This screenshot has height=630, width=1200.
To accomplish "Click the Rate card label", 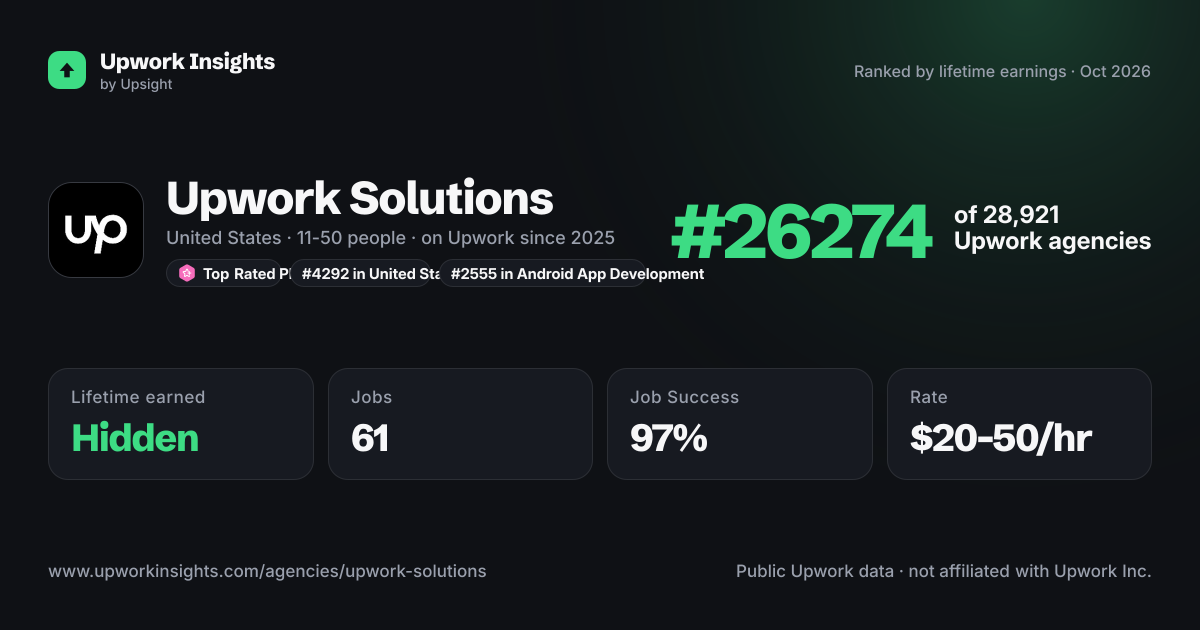I will tap(929, 397).
